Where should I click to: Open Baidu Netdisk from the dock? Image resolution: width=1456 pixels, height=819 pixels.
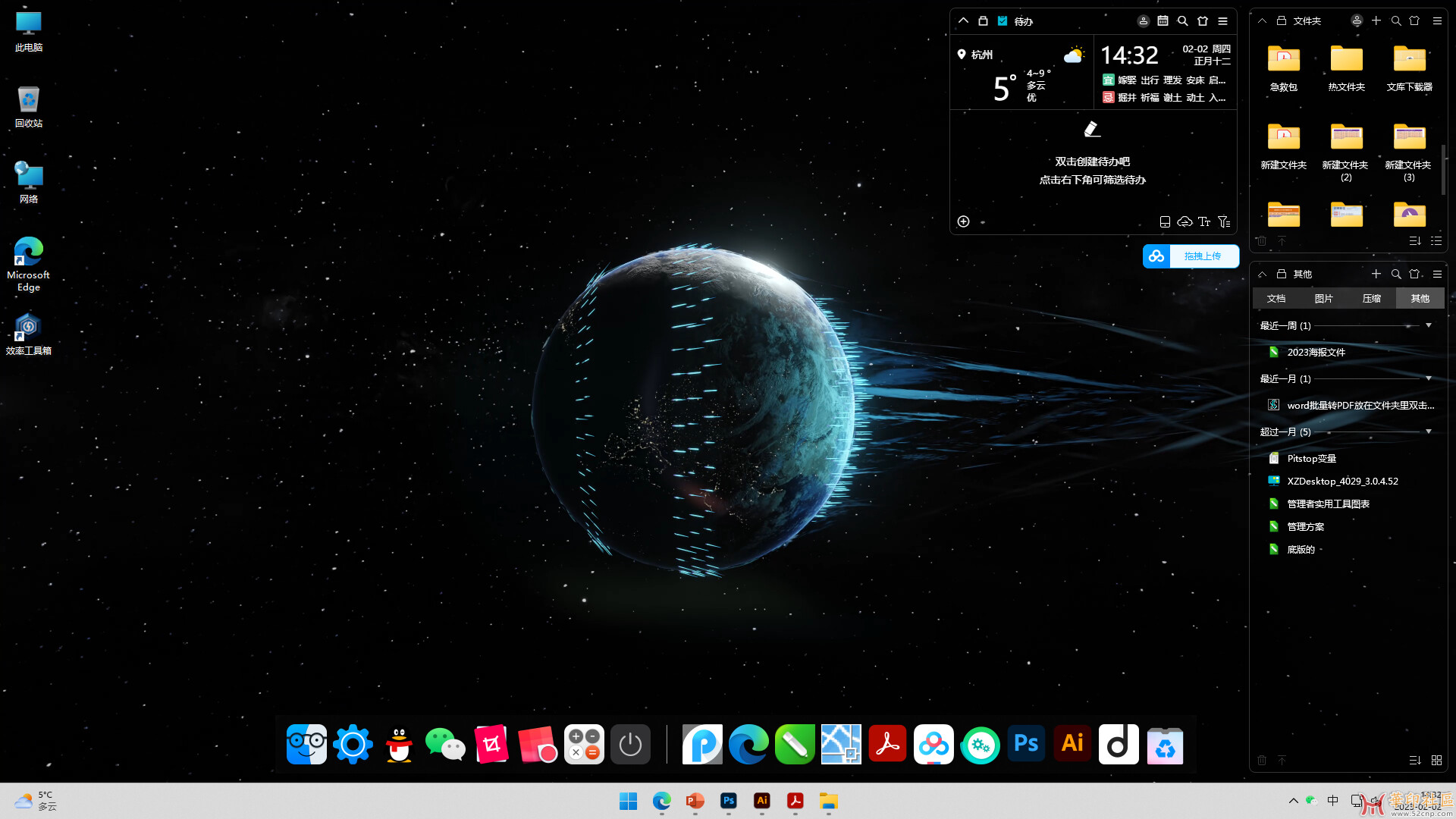tap(934, 745)
